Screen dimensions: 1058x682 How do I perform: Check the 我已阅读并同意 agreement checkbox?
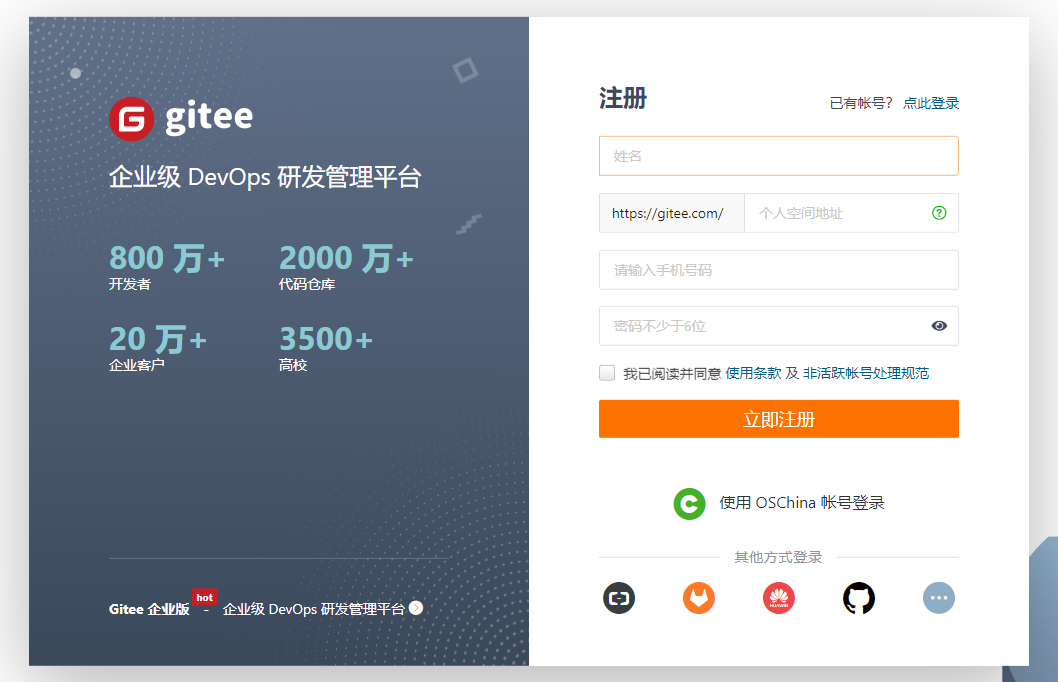[x=607, y=372]
